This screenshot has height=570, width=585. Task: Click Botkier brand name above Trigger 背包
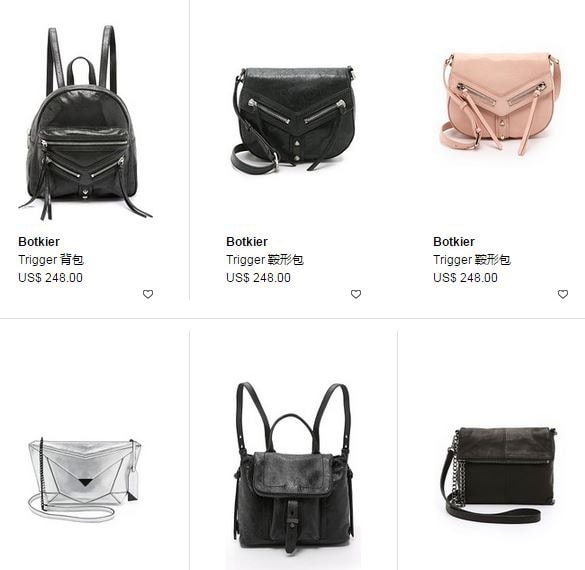[x=39, y=242]
